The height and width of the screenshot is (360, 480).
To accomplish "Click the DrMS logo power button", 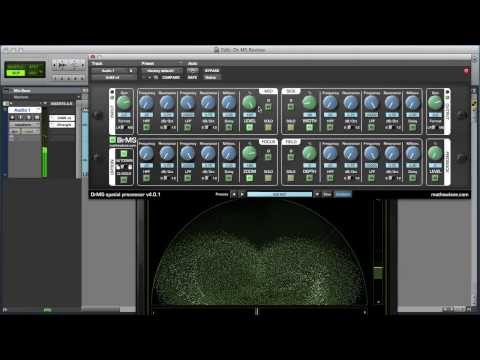I will click(113, 140).
